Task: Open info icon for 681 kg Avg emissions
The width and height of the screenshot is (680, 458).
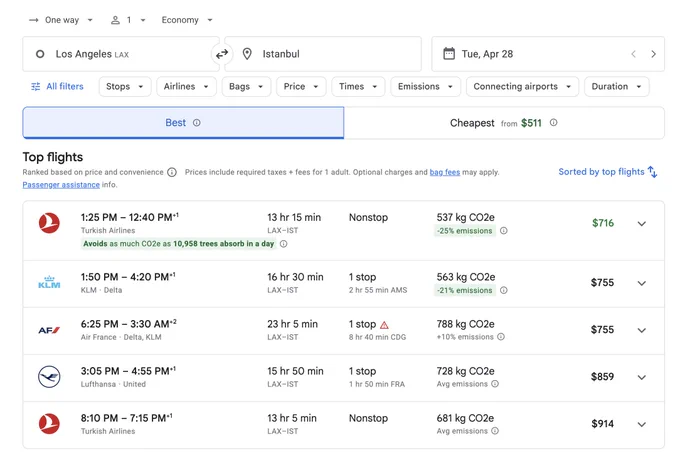Action: (x=495, y=431)
